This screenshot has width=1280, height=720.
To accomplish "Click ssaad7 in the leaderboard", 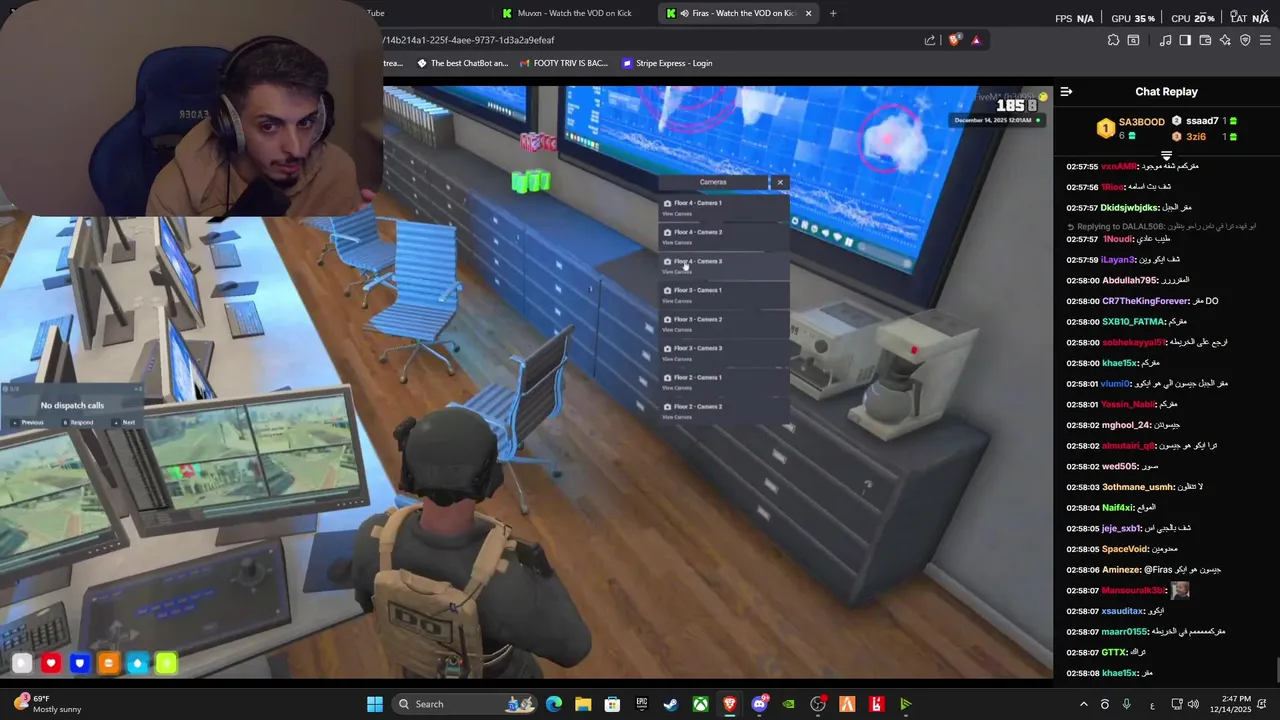I will tap(1202, 121).
